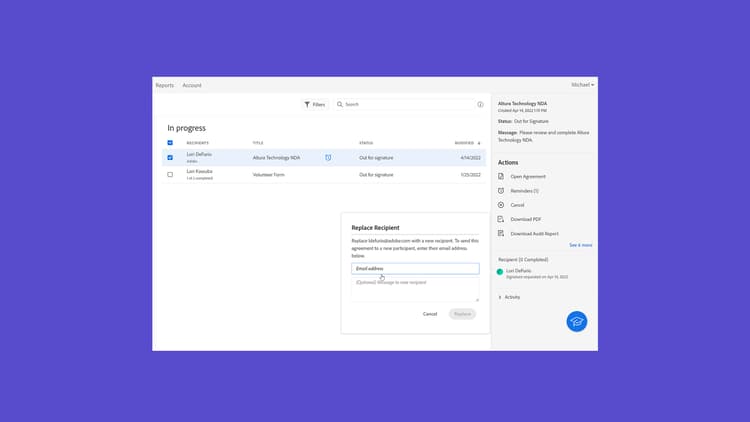Viewport: 750px width, 422px height.
Task: Expand the Activity section
Action: point(509,297)
